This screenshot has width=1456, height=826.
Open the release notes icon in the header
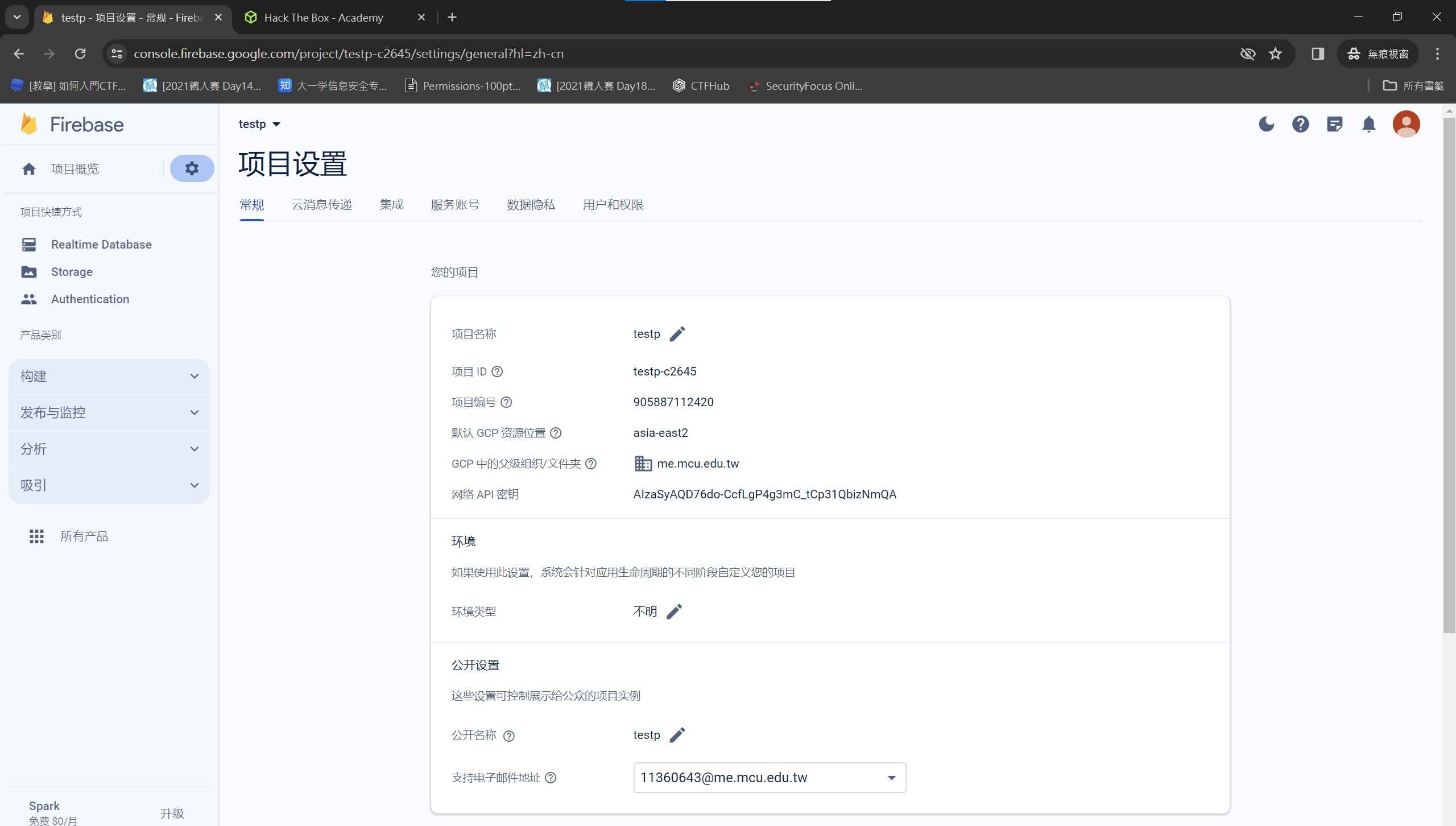(1334, 124)
